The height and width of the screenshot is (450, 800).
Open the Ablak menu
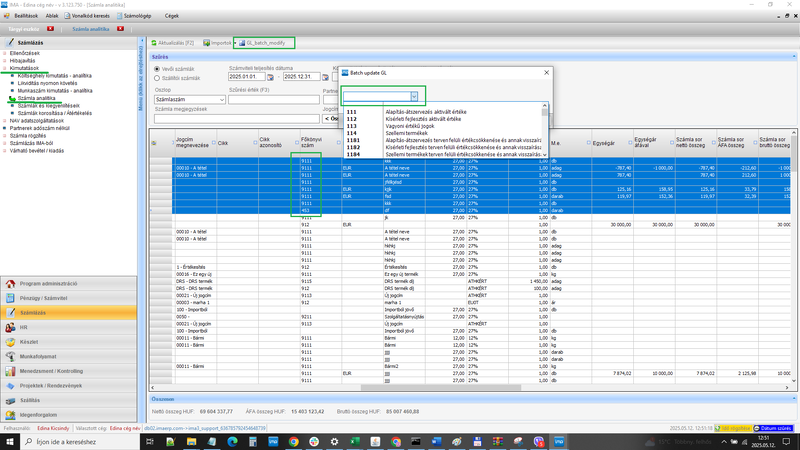(x=52, y=16)
